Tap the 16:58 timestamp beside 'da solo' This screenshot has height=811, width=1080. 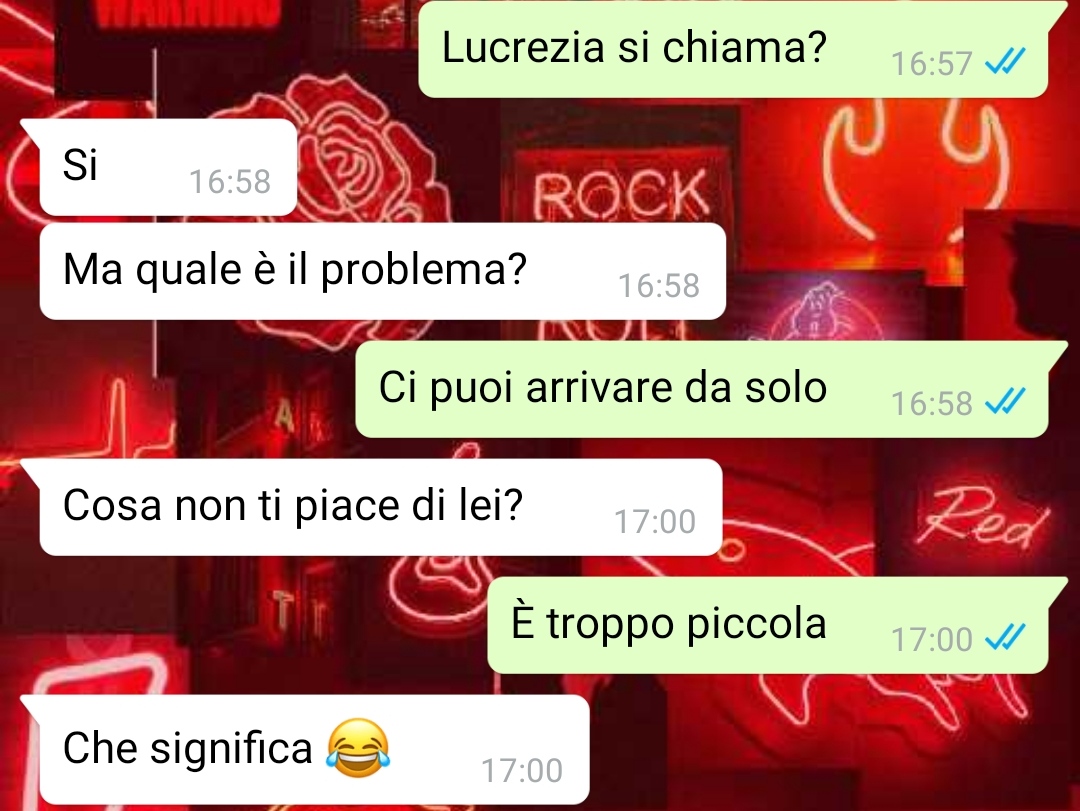point(931,403)
